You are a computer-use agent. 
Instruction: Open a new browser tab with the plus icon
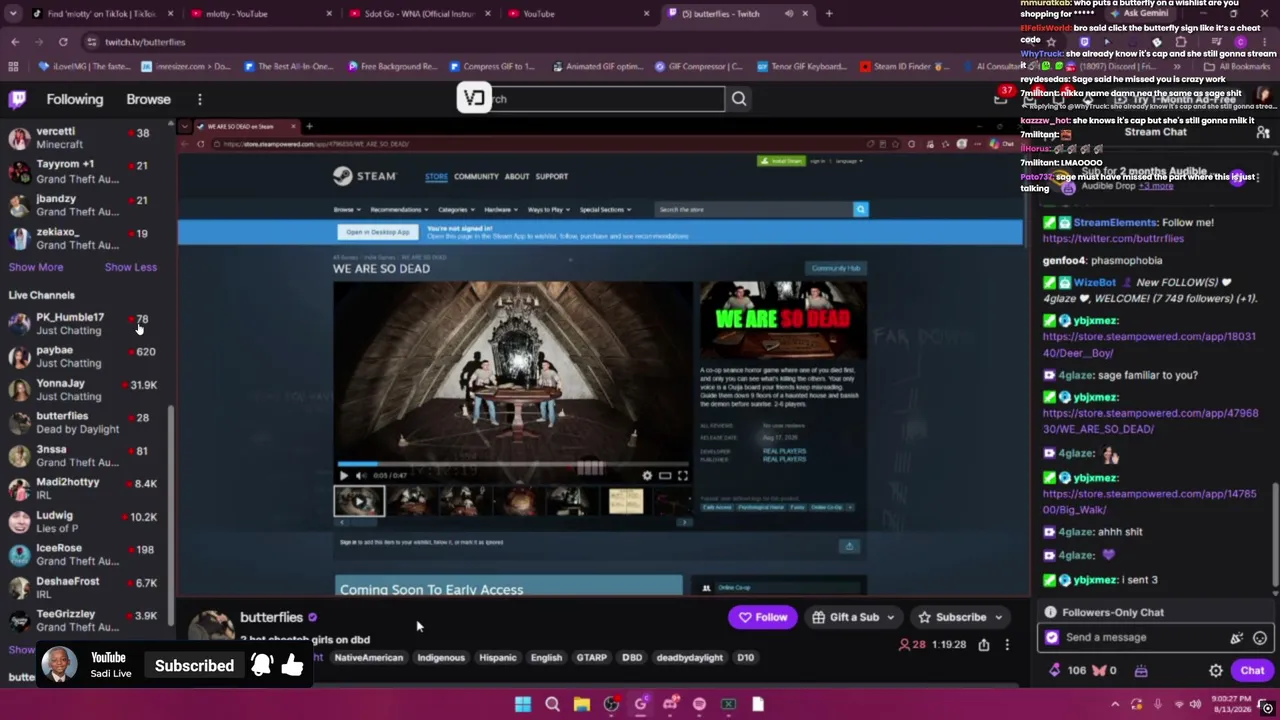pyautogui.click(x=829, y=14)
